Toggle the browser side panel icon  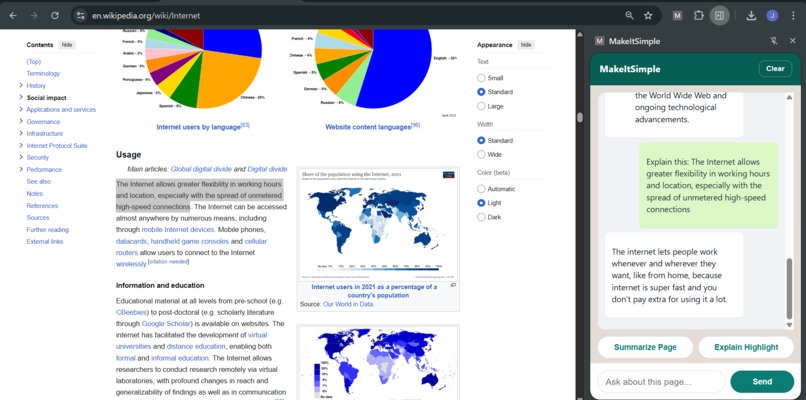pyautogui.click(x=720, y=15)
